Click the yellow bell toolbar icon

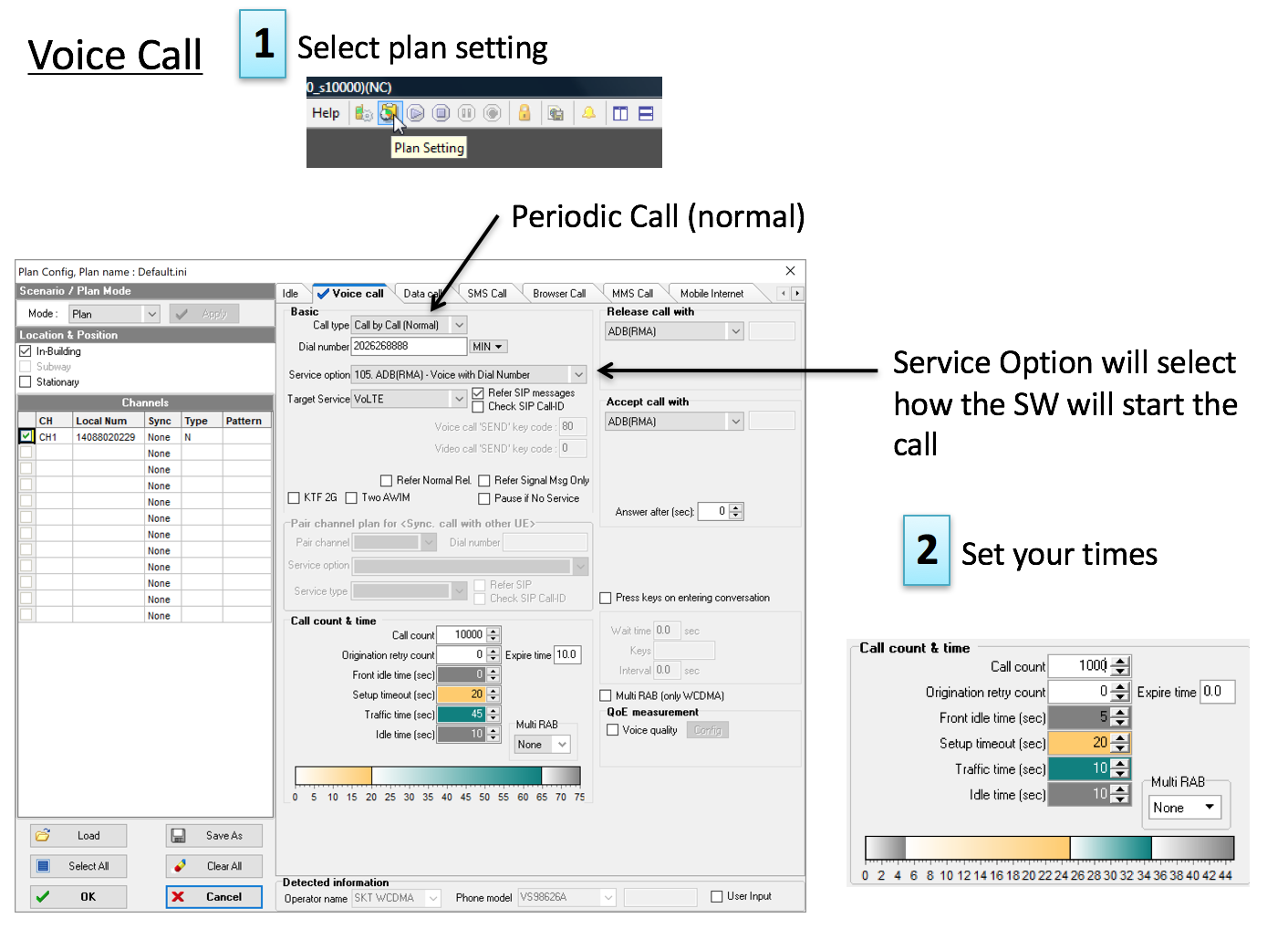pyautogui.click(x=589, y=113)
